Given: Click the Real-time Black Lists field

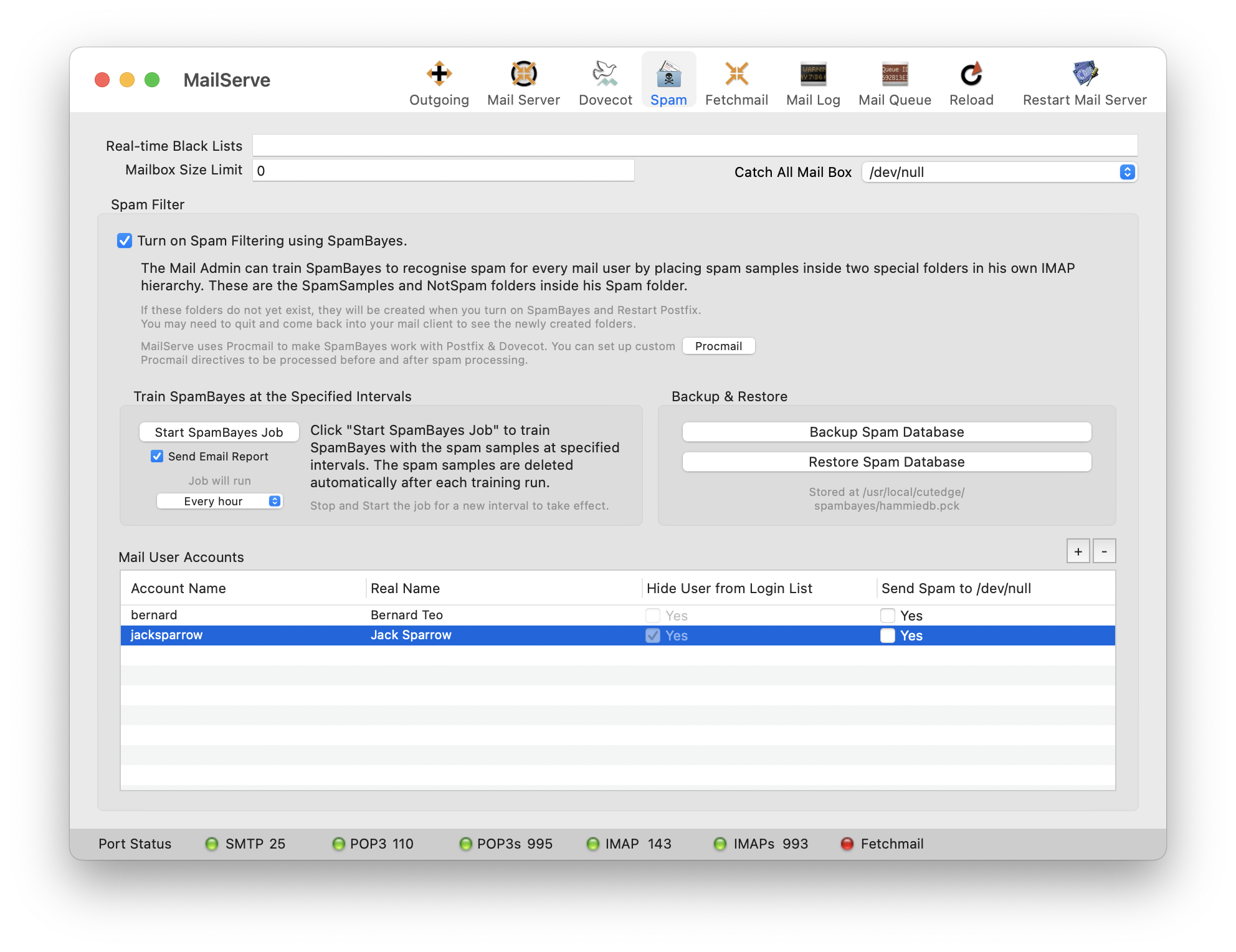Looking at the screenshot, I should click(694, 146).
